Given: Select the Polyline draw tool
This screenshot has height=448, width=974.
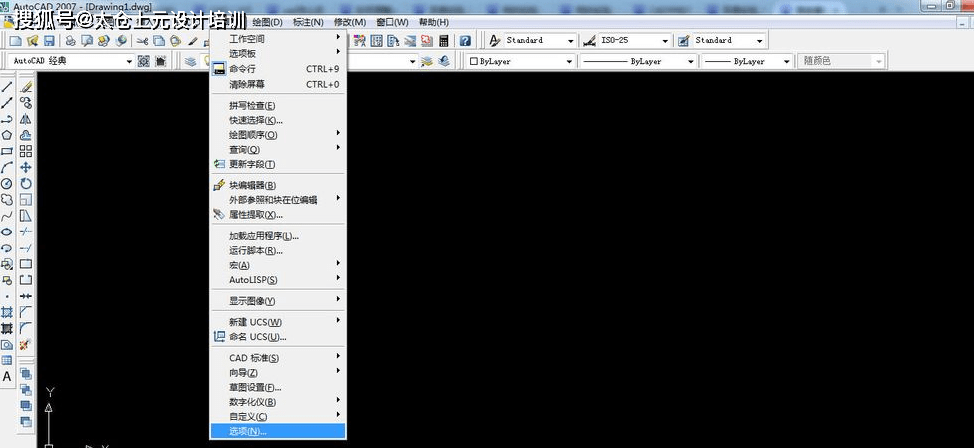Looking at the screenshot, I should point(7,119).
